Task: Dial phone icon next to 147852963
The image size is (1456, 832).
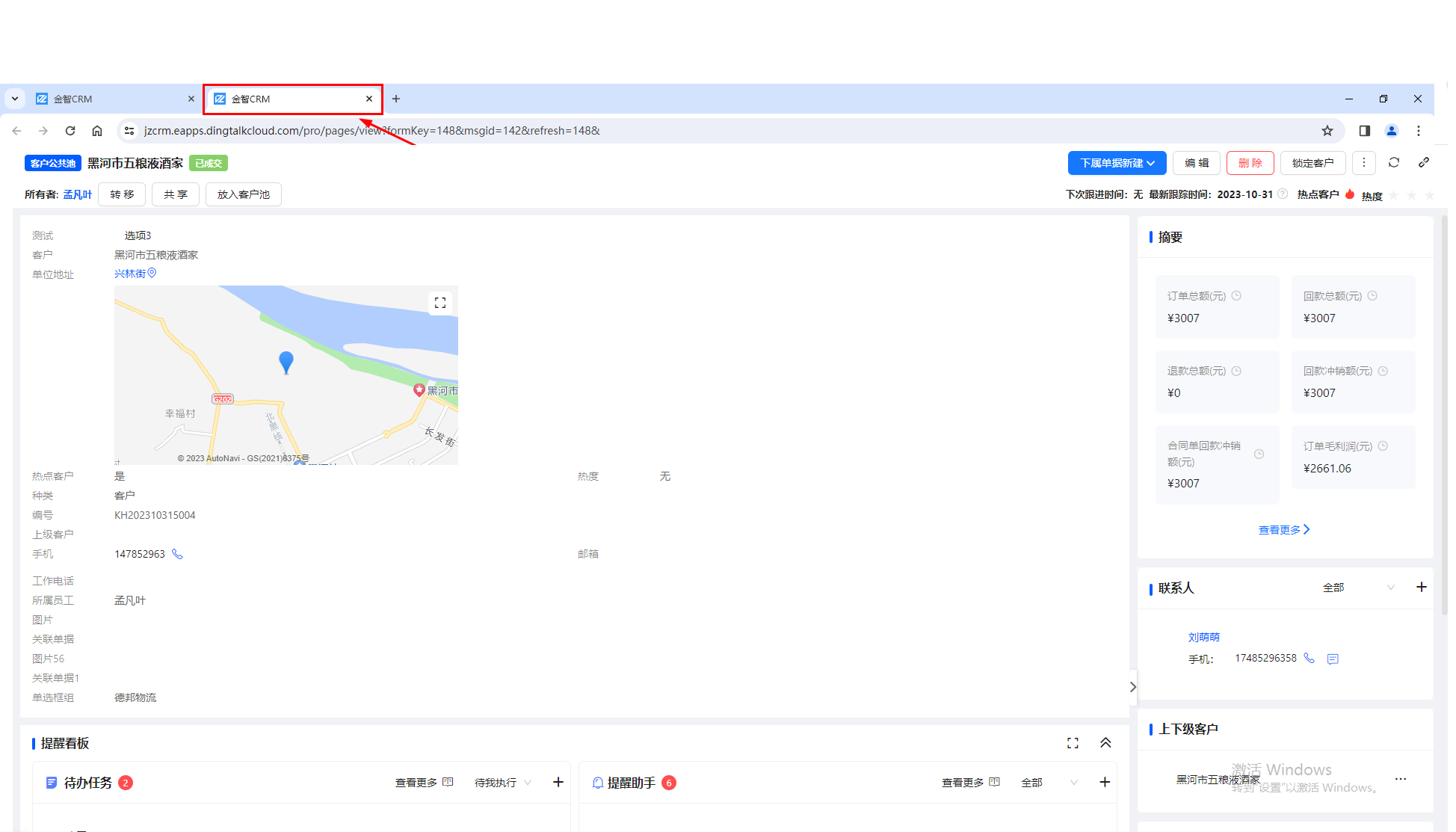Action: 177,554
